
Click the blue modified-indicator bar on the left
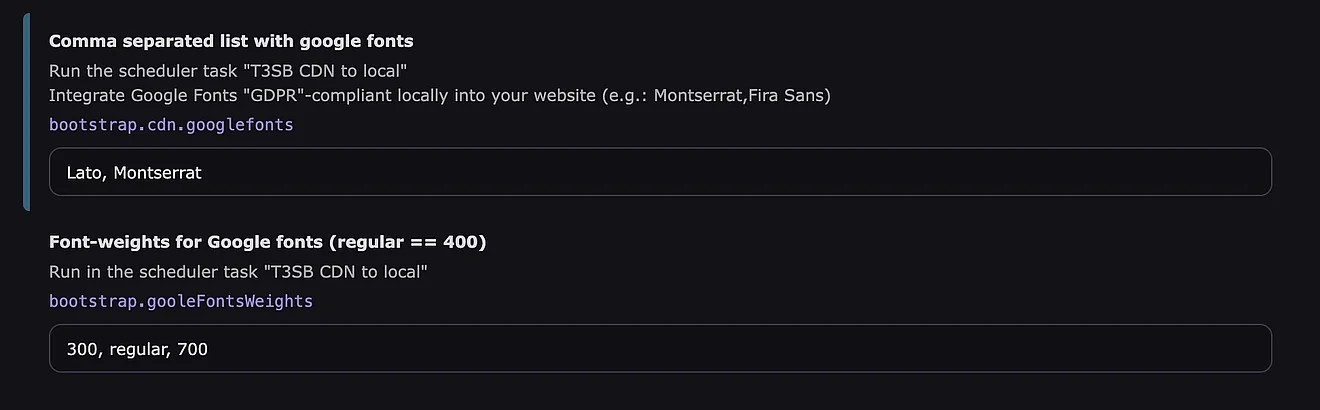tap(27, 112)
